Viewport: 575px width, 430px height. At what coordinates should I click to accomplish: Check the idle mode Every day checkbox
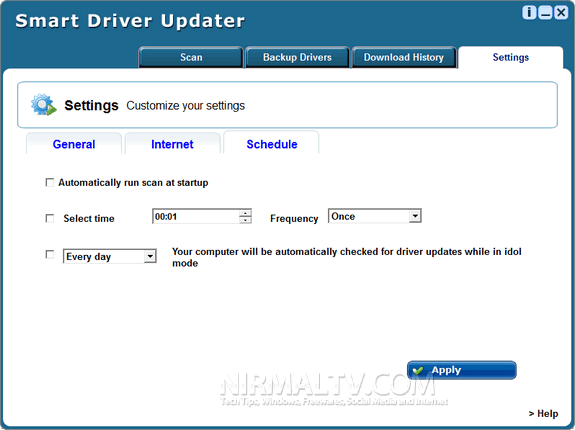(50, 254)
